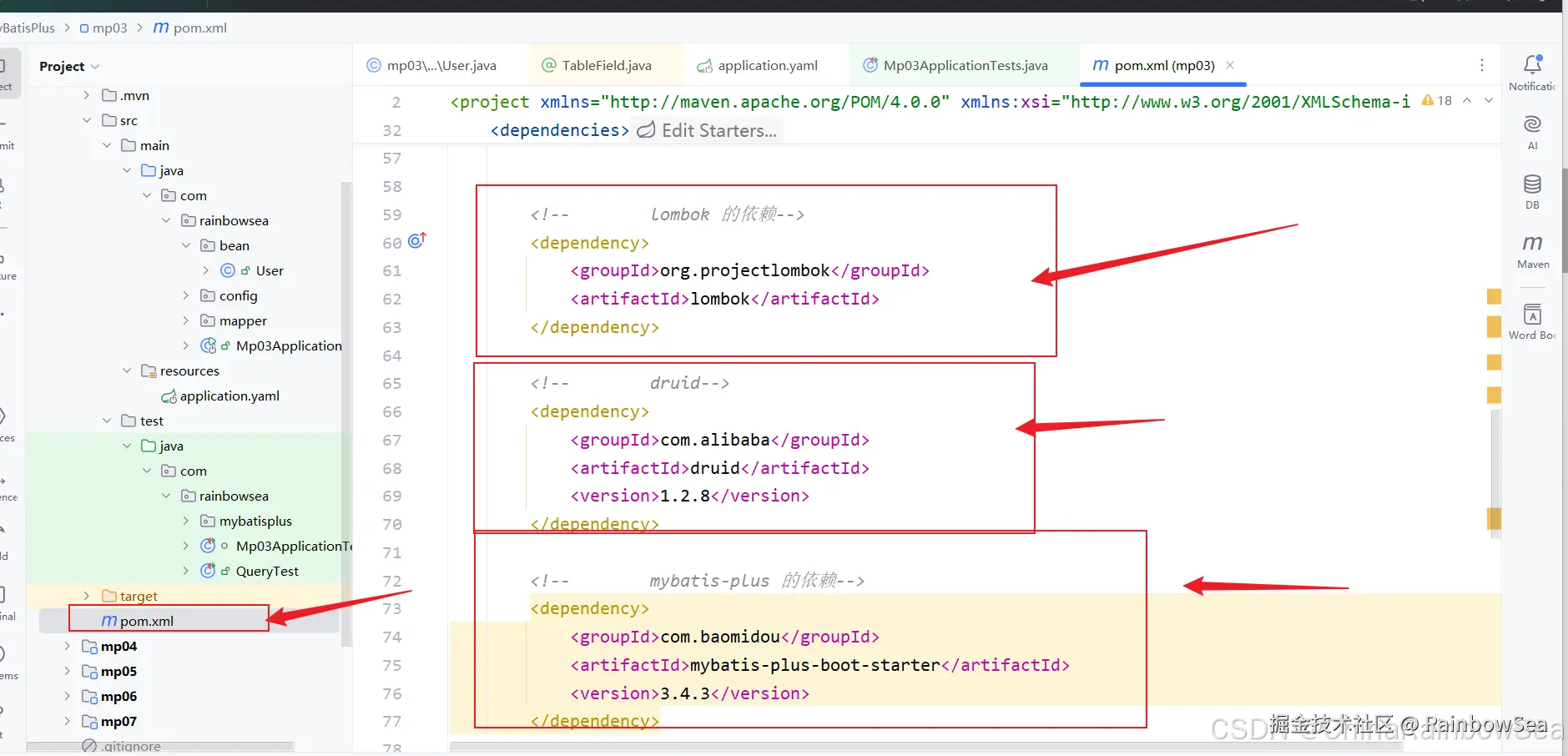Image resolution: width=1568 pixels, height=756 pixels.
Task: Click the lombok artifactId text on line 62
Action: click(720, 299)
